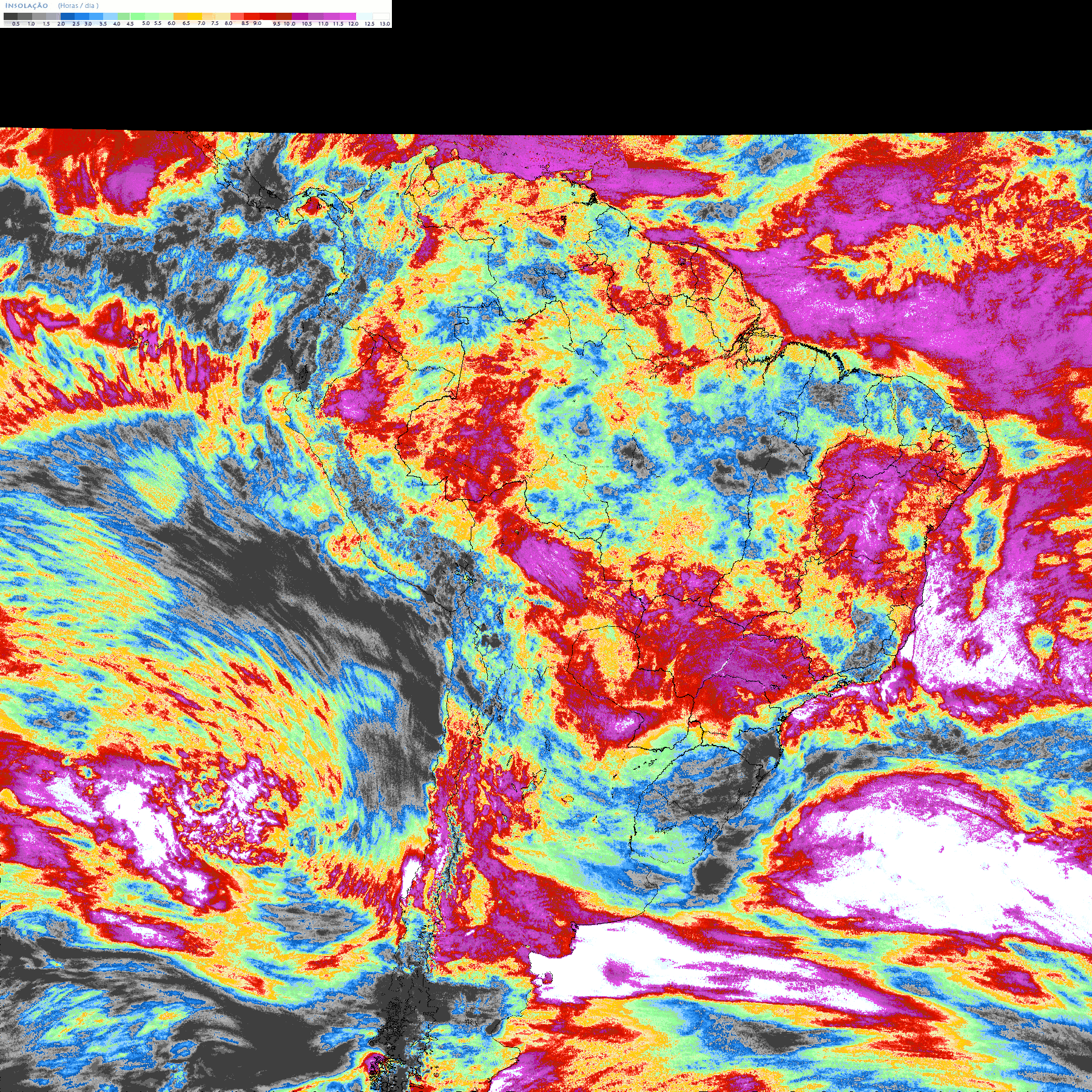Click the 4.5 legend value
Screen dimensions: 1092x1092
(130, 24)
